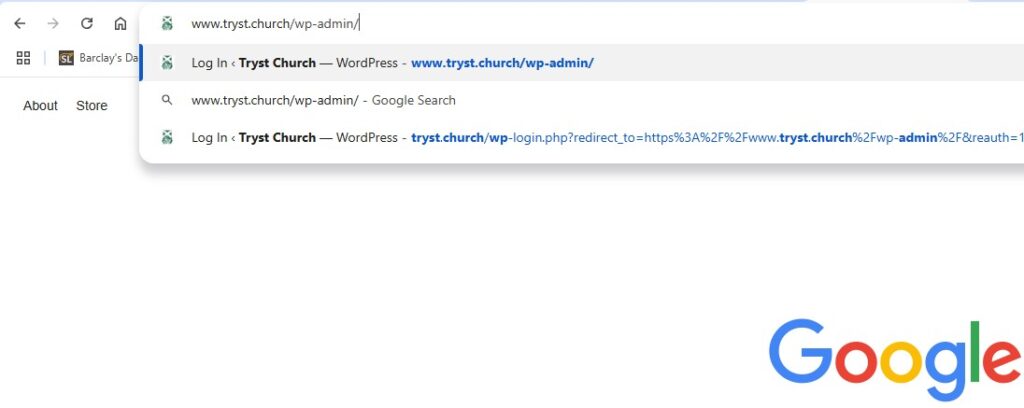The image size is (1024, 408).
Task: Open the Barclay's bookmark label
Action: click(109, 58)
